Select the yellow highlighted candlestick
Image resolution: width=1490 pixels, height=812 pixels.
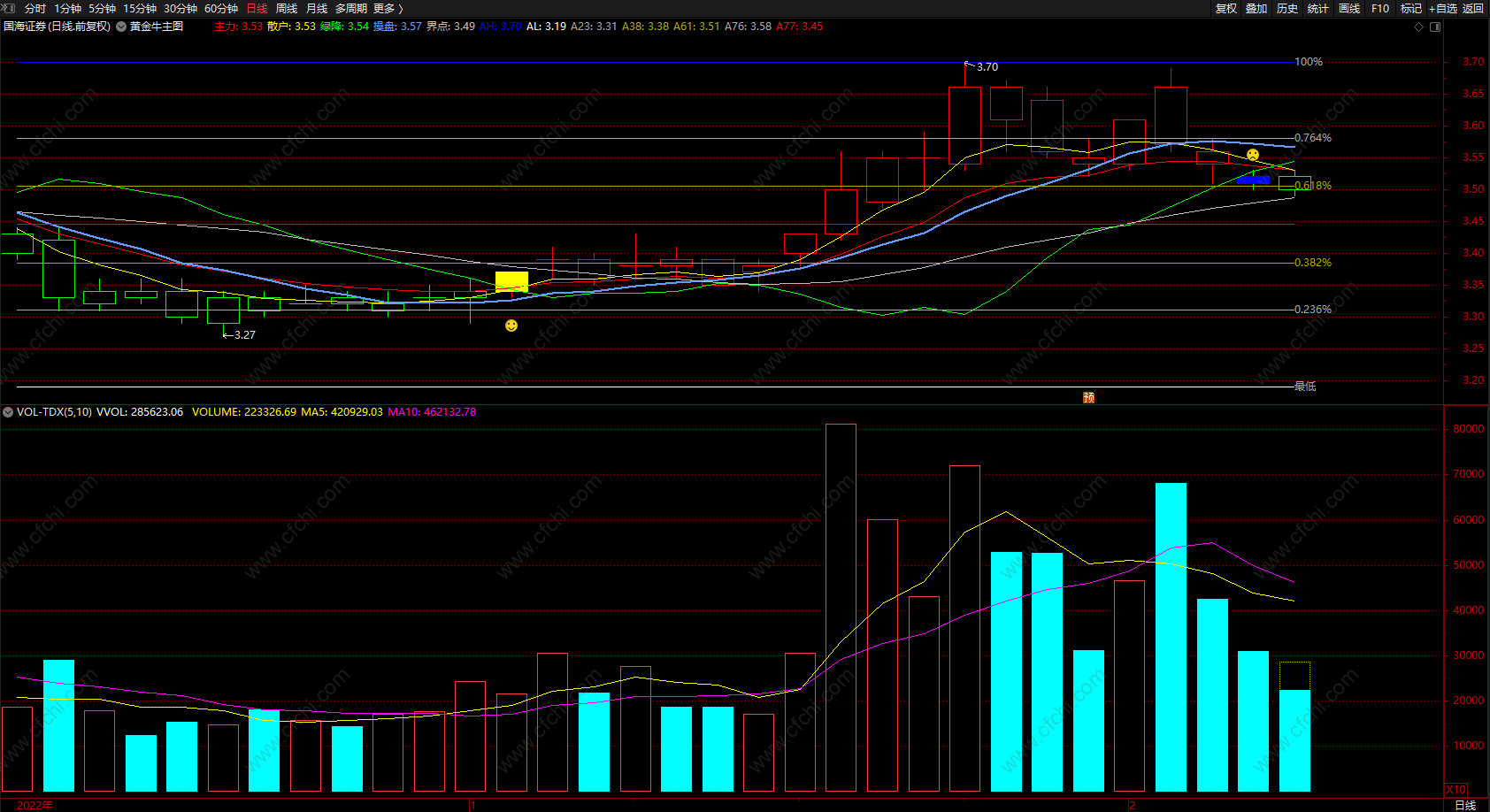tap(511, 282)
